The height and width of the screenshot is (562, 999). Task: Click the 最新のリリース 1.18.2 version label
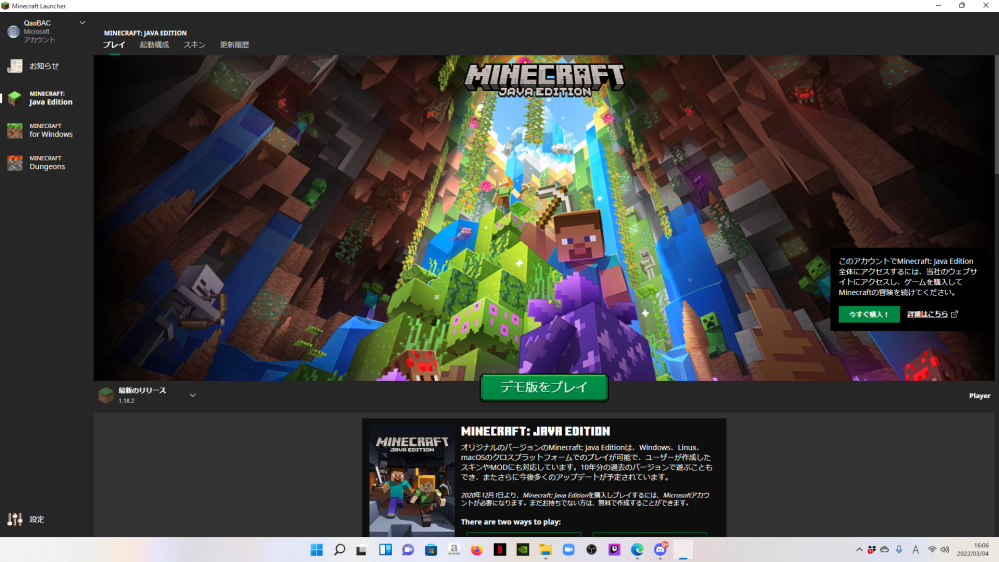click(x=141, y=395)
